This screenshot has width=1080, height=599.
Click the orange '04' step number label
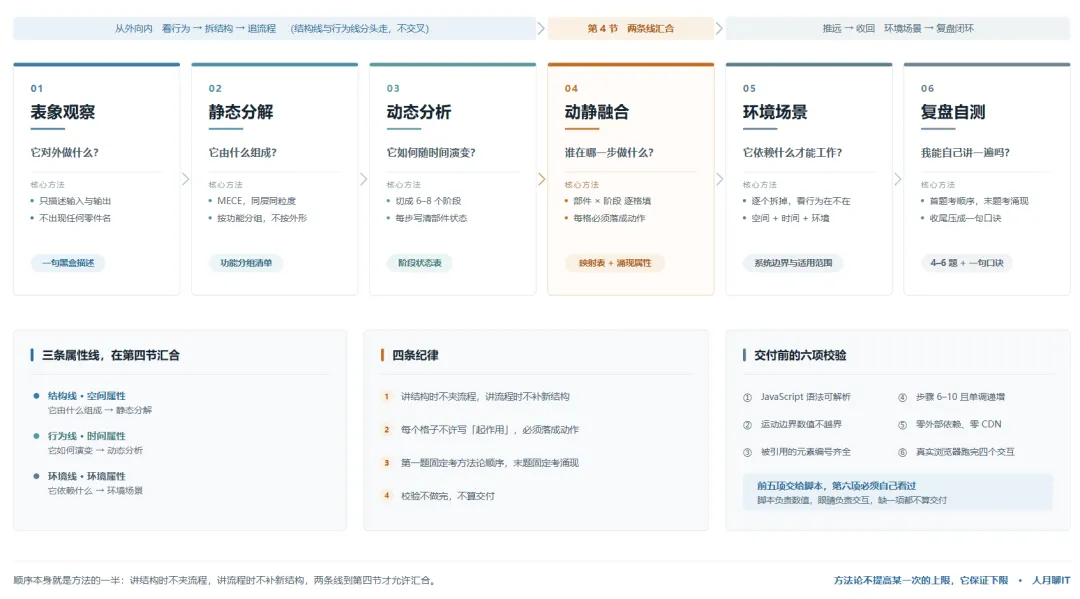point(571,88)
